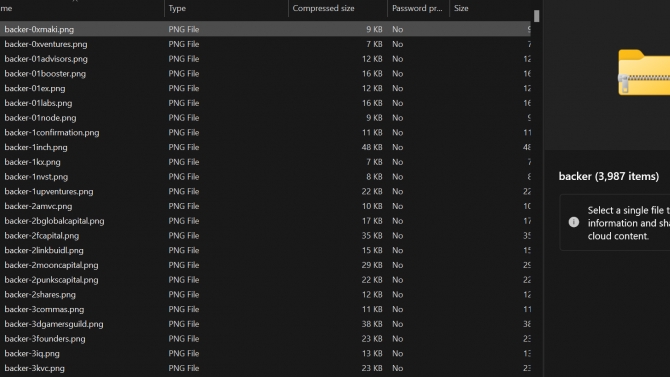Select file backer-1confirmation.png

(52, 133)
